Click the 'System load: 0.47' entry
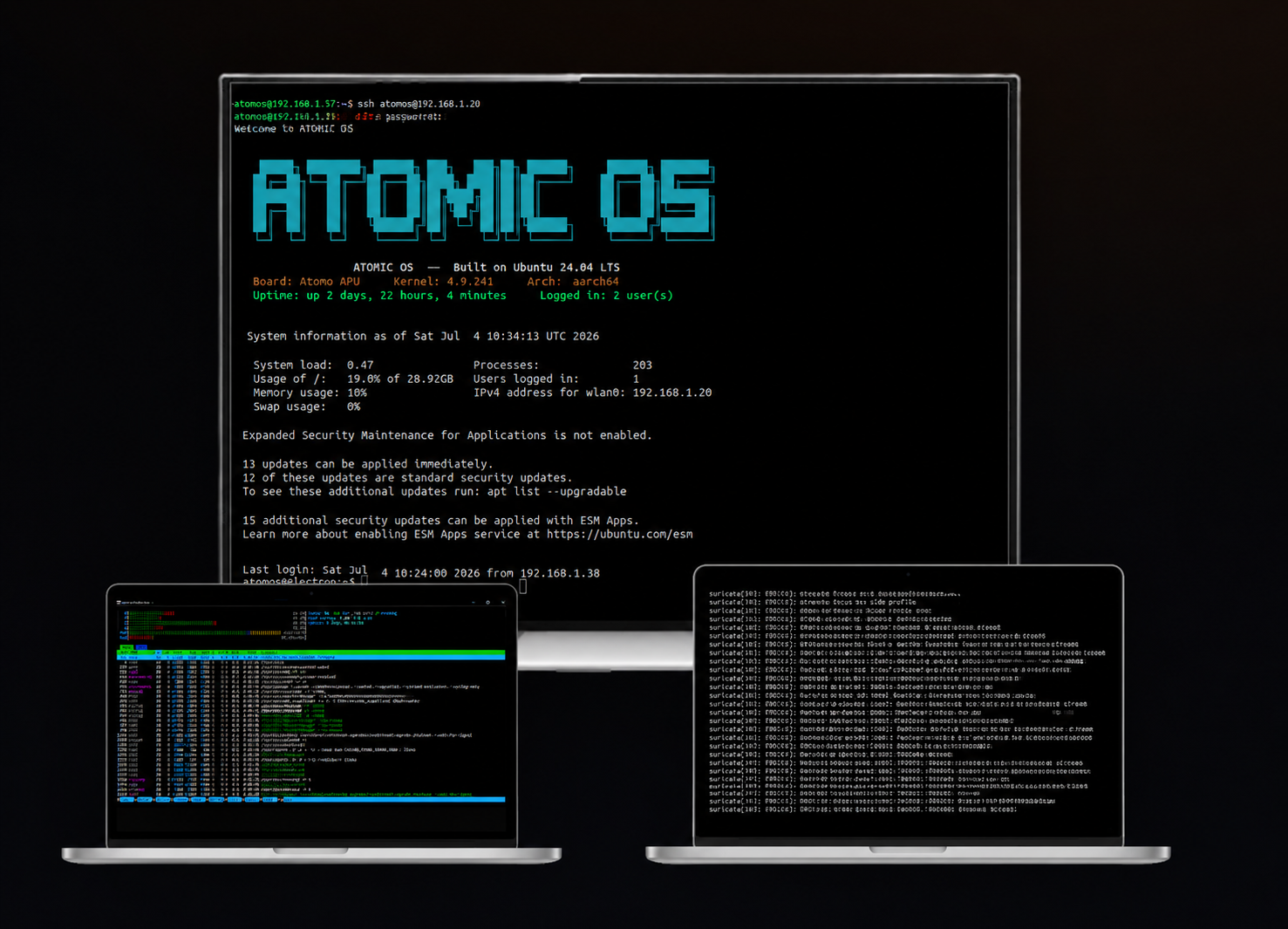The height and width of the screenshot is (929, 1288). pyautogui.click(x=313, y=365)
